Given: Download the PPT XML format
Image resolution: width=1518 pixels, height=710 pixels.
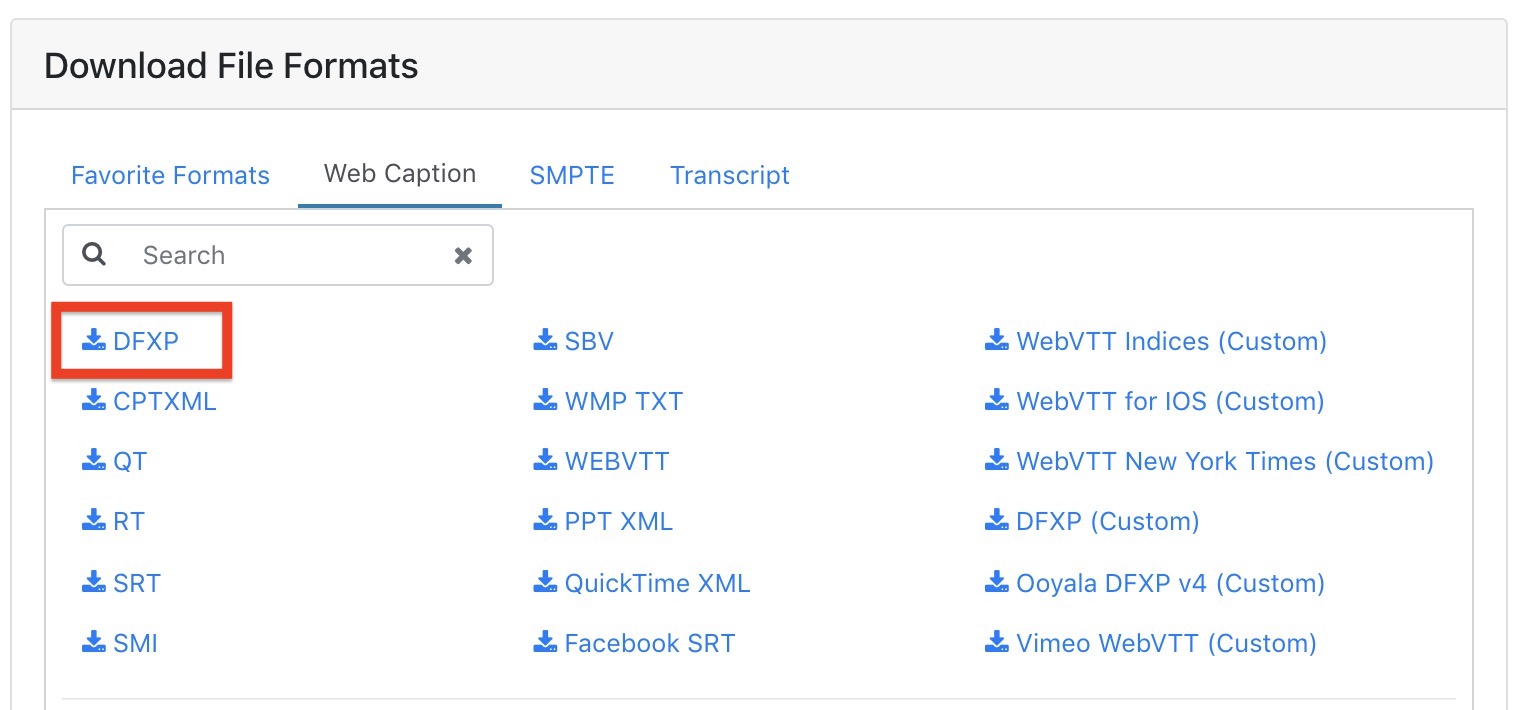Looking at the screenshot, I should 603,521.
